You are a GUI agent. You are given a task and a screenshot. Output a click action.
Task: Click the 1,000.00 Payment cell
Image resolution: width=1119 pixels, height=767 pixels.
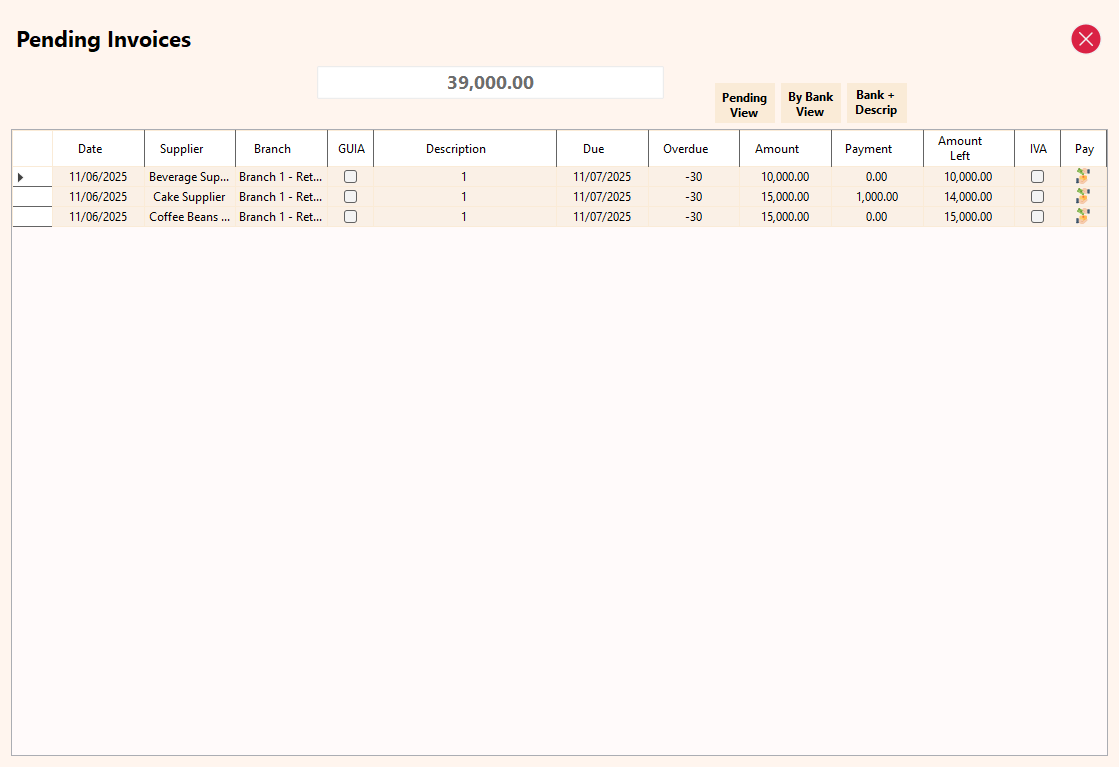877,197
